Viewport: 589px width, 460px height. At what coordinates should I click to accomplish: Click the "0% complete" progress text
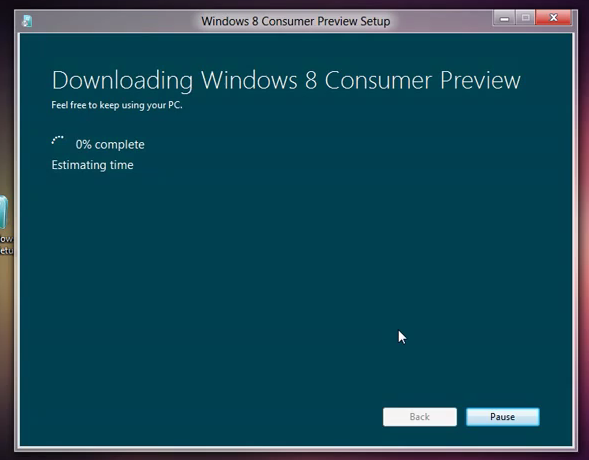point(110,145)
